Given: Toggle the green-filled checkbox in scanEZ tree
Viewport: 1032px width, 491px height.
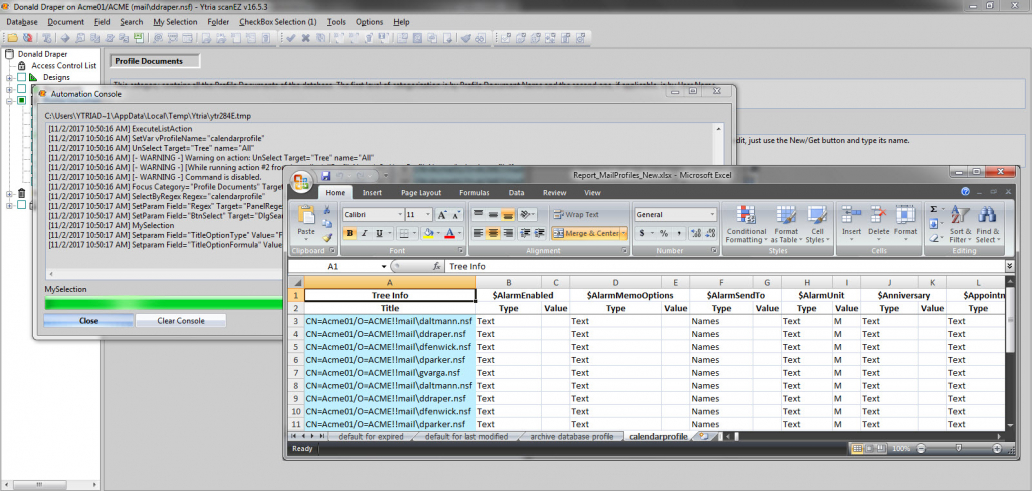Looking at the screenshot, I should (x=21, y=101).
